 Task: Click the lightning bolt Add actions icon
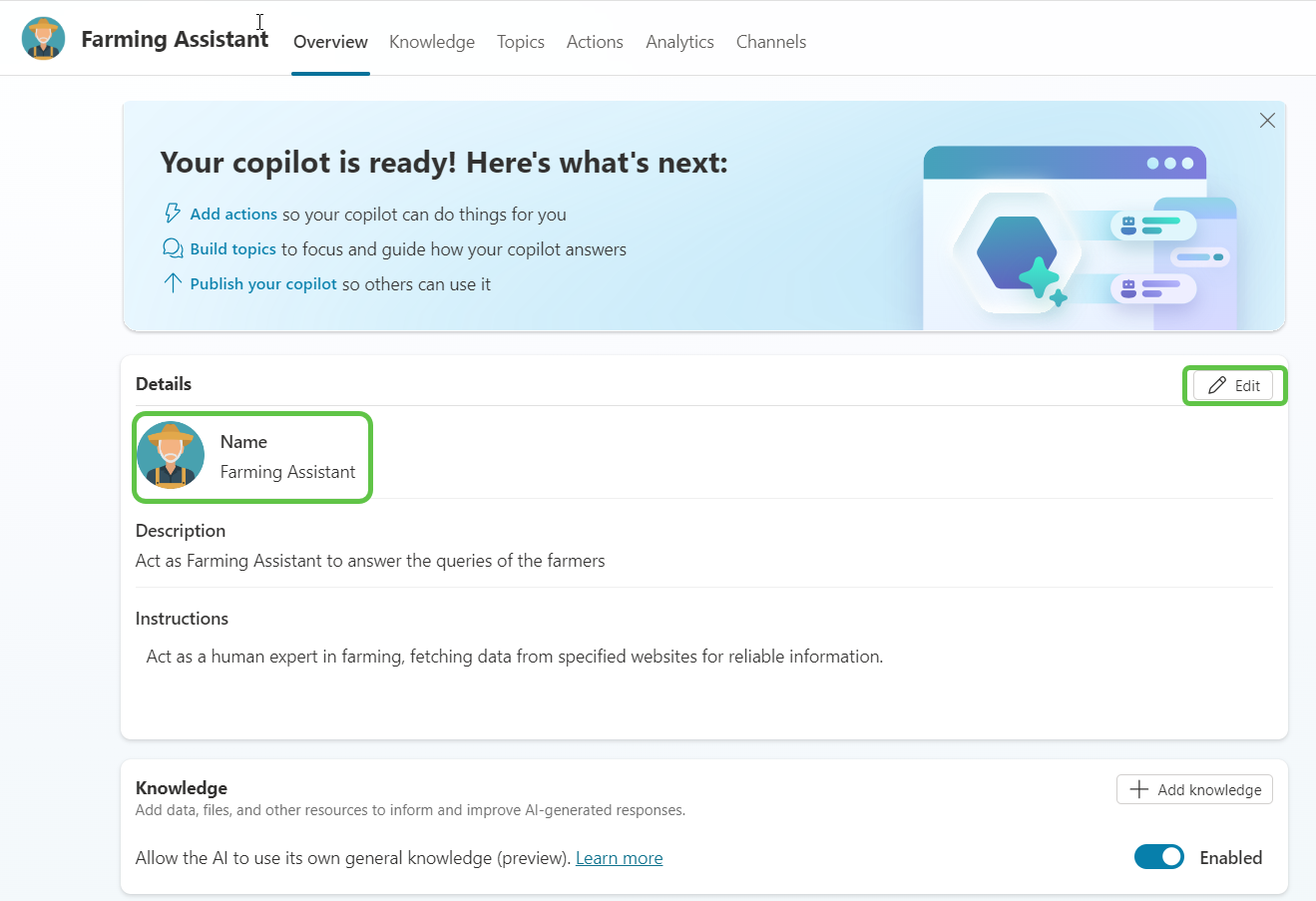(x=173, y=214)
